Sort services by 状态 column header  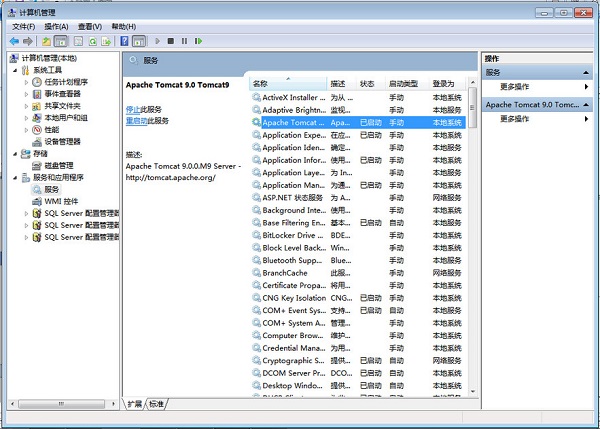click(x=367, y=83)
